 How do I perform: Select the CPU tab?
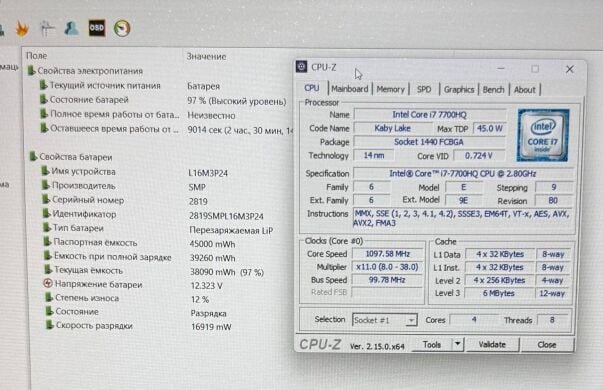tap(312, 88)
